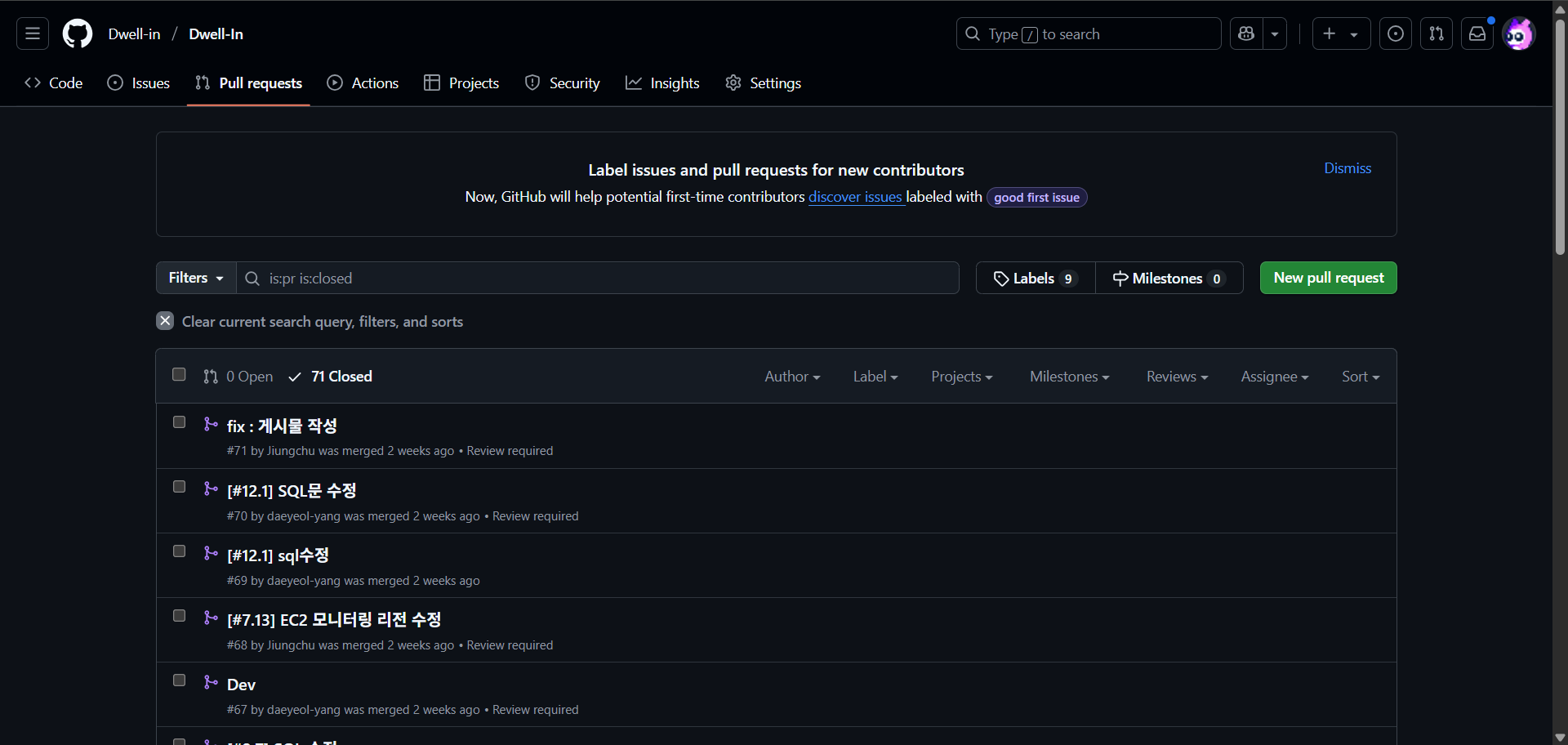
Task: Click merged icon of PR #71
Action: 211,423
